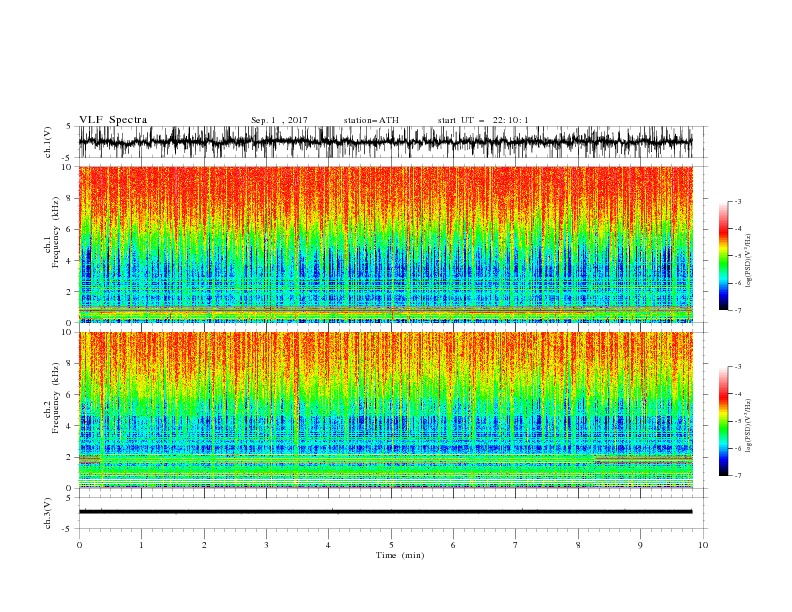This screenshot has width=792, height=612.
Task: Click the ch.1 color bar "log(PSD)(V²/Hz)" label
Action: tap(748, 261)
